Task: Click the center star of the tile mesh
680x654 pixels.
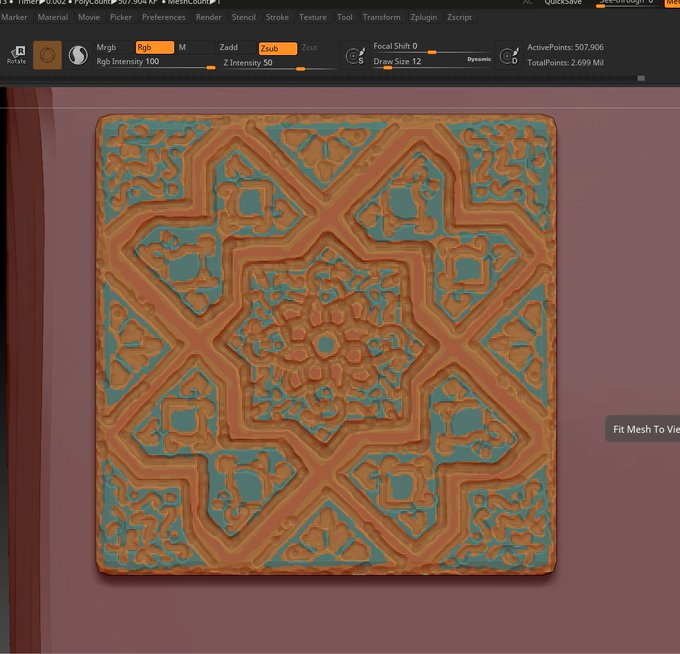Action: [x=325, y=345]
